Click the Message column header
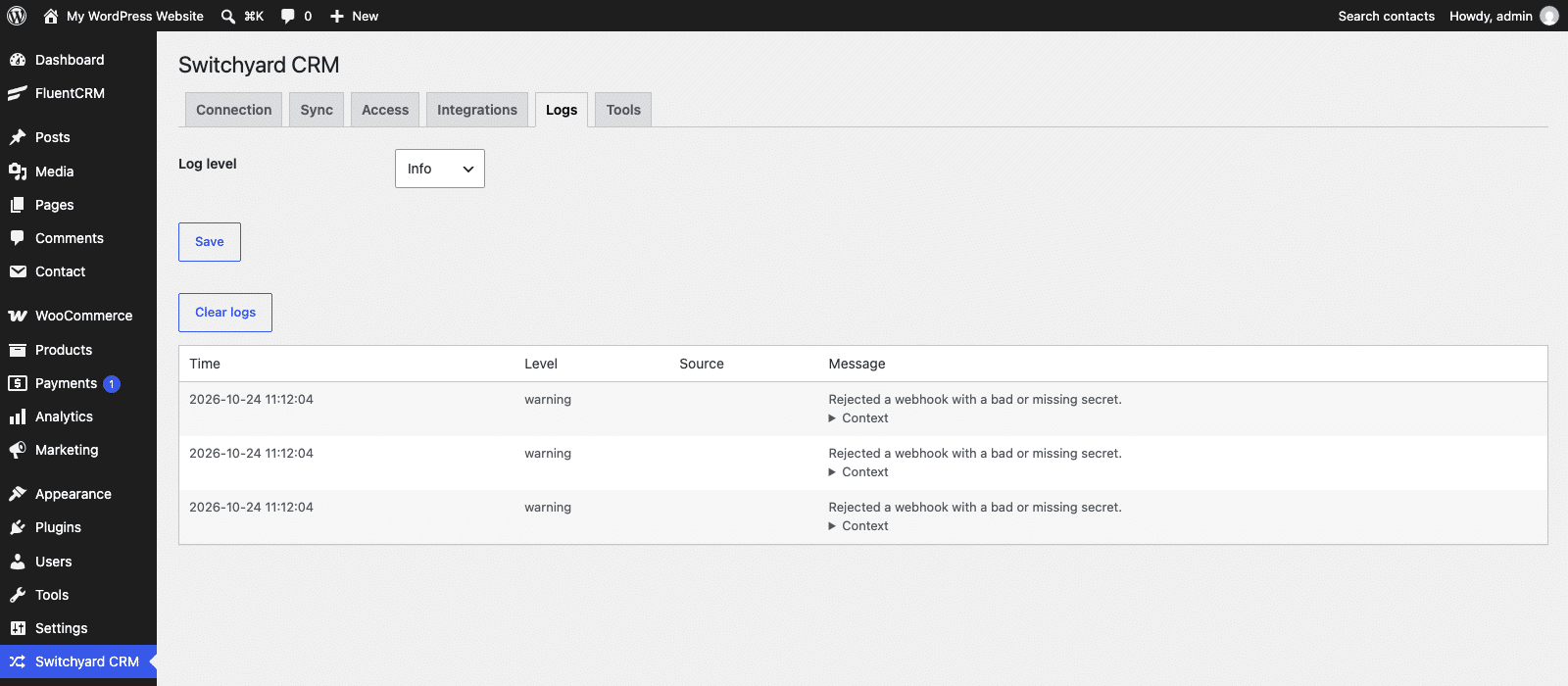1568x686 pixels. pyautogui.click(x=857, y=364)
